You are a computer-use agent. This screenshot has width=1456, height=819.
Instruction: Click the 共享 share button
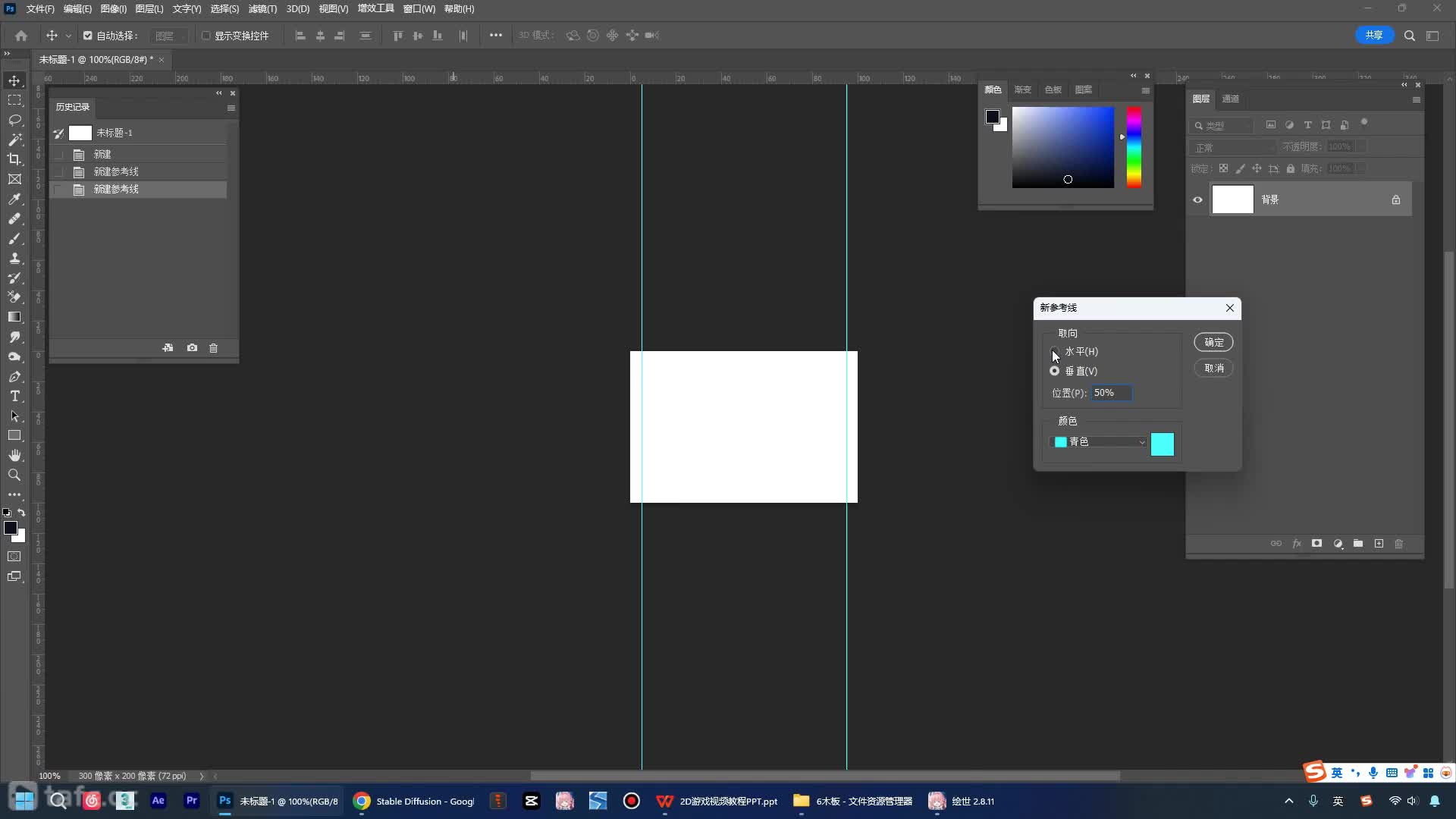click(x=1373, y=35)
